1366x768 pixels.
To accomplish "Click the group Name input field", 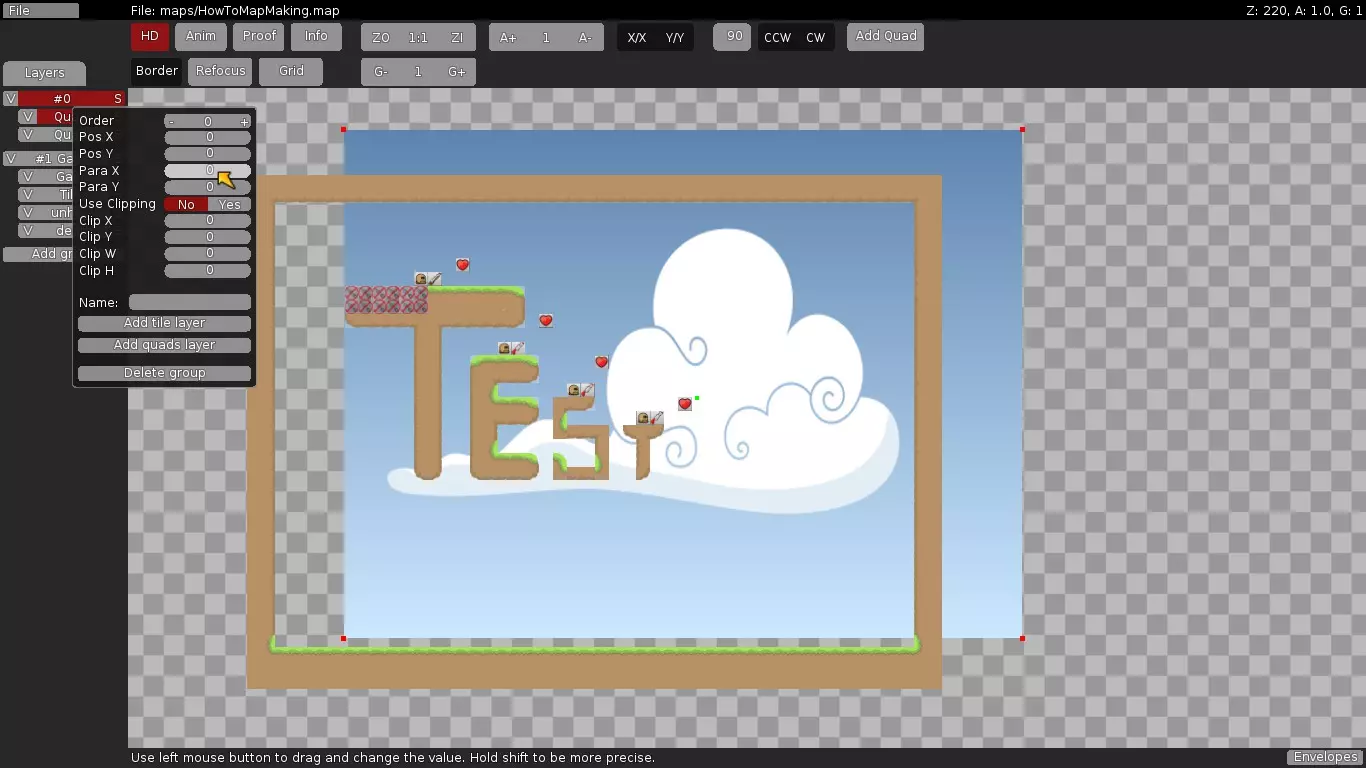I will click(x=190, y=302).
